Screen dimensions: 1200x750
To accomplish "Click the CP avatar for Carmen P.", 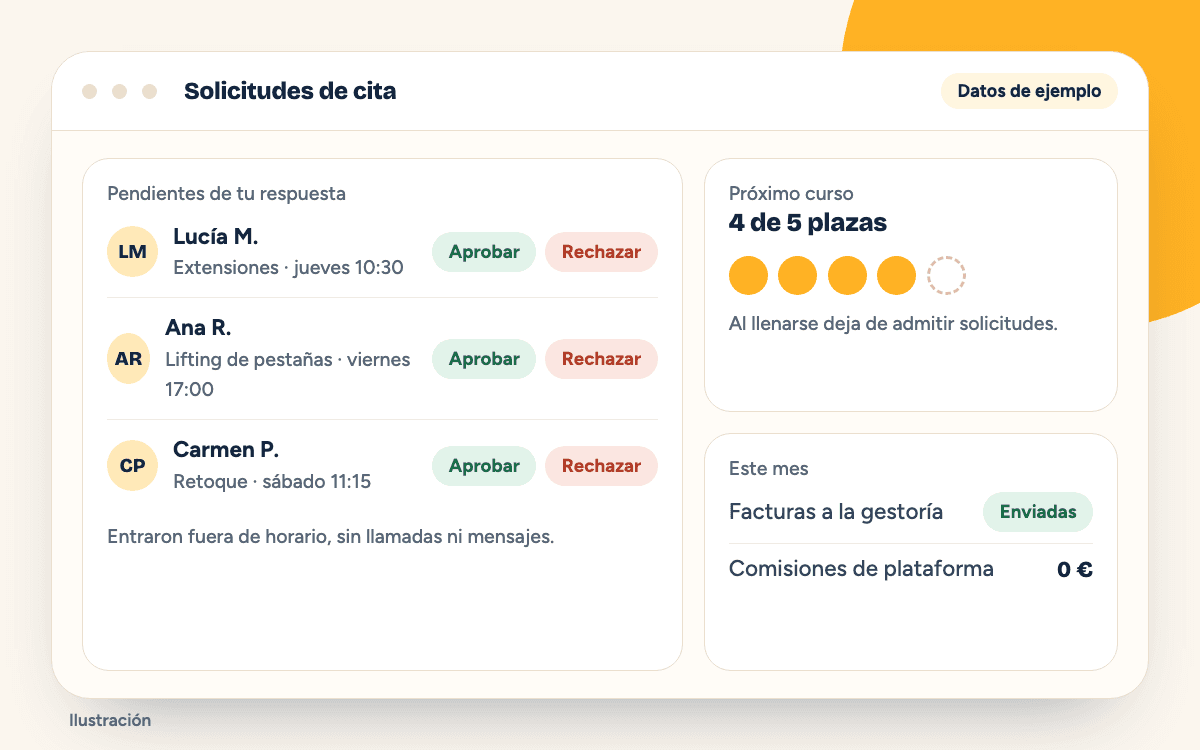I will click(132, 466).
